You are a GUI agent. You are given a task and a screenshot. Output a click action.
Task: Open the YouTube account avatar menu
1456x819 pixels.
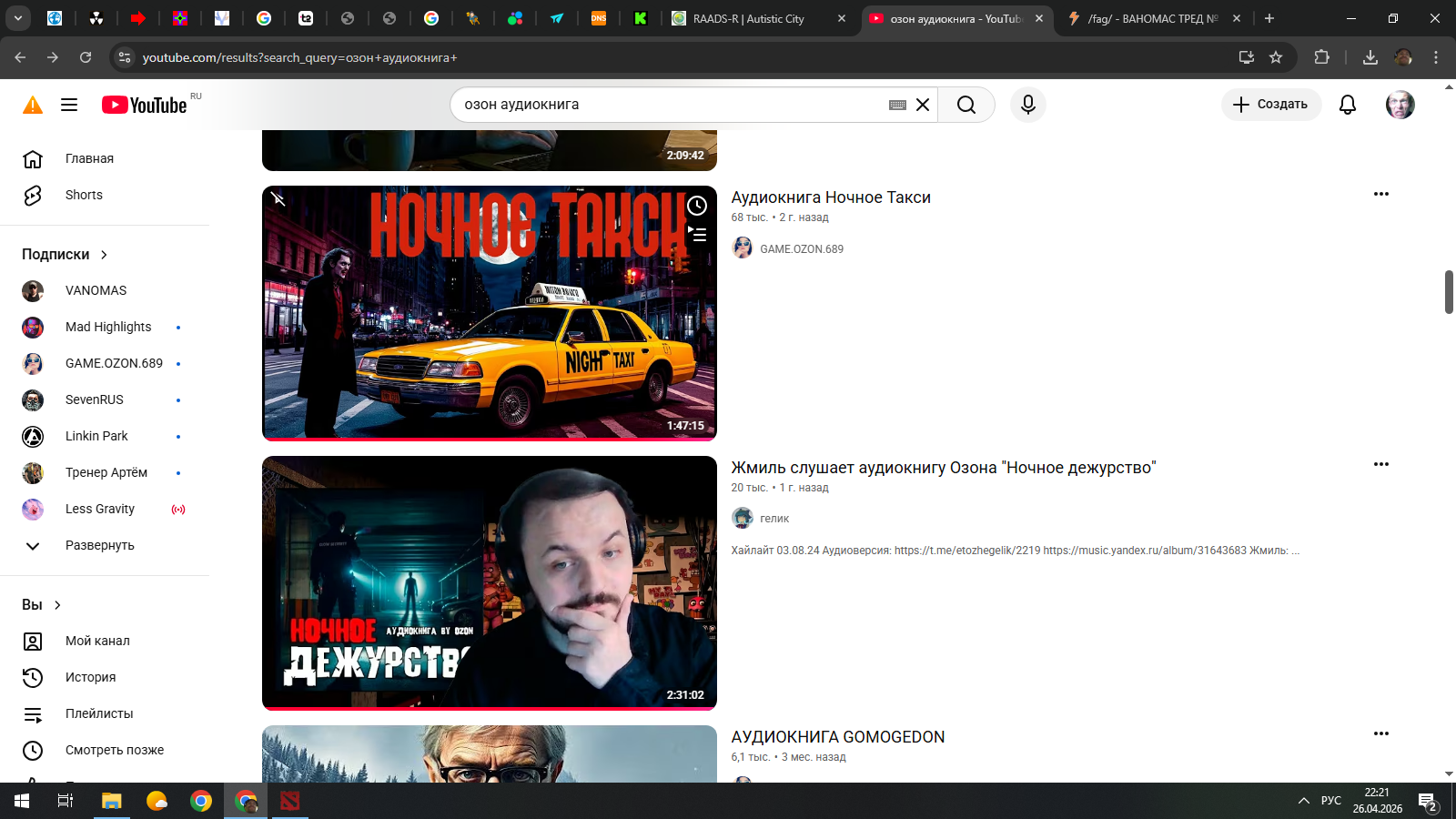tap(1400, 105)
